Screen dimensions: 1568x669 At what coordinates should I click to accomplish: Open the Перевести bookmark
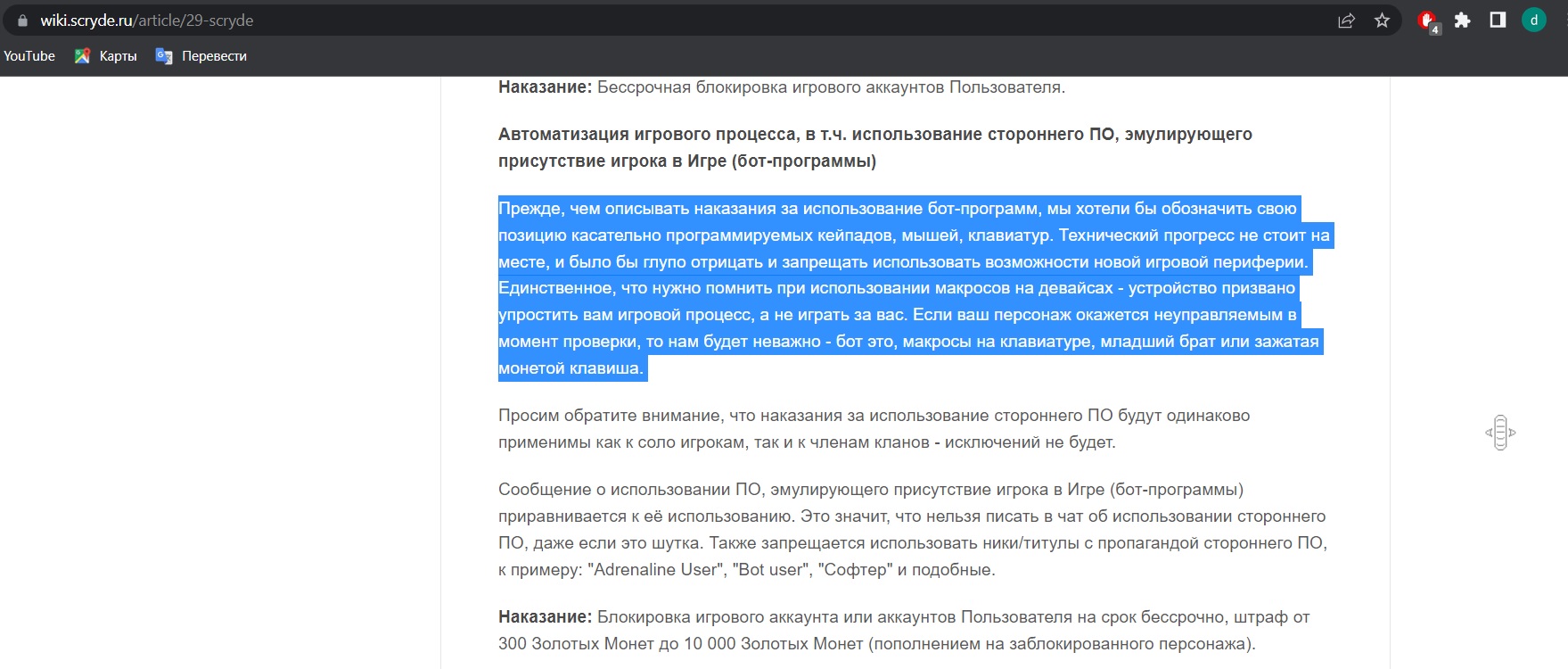point(201,56)
